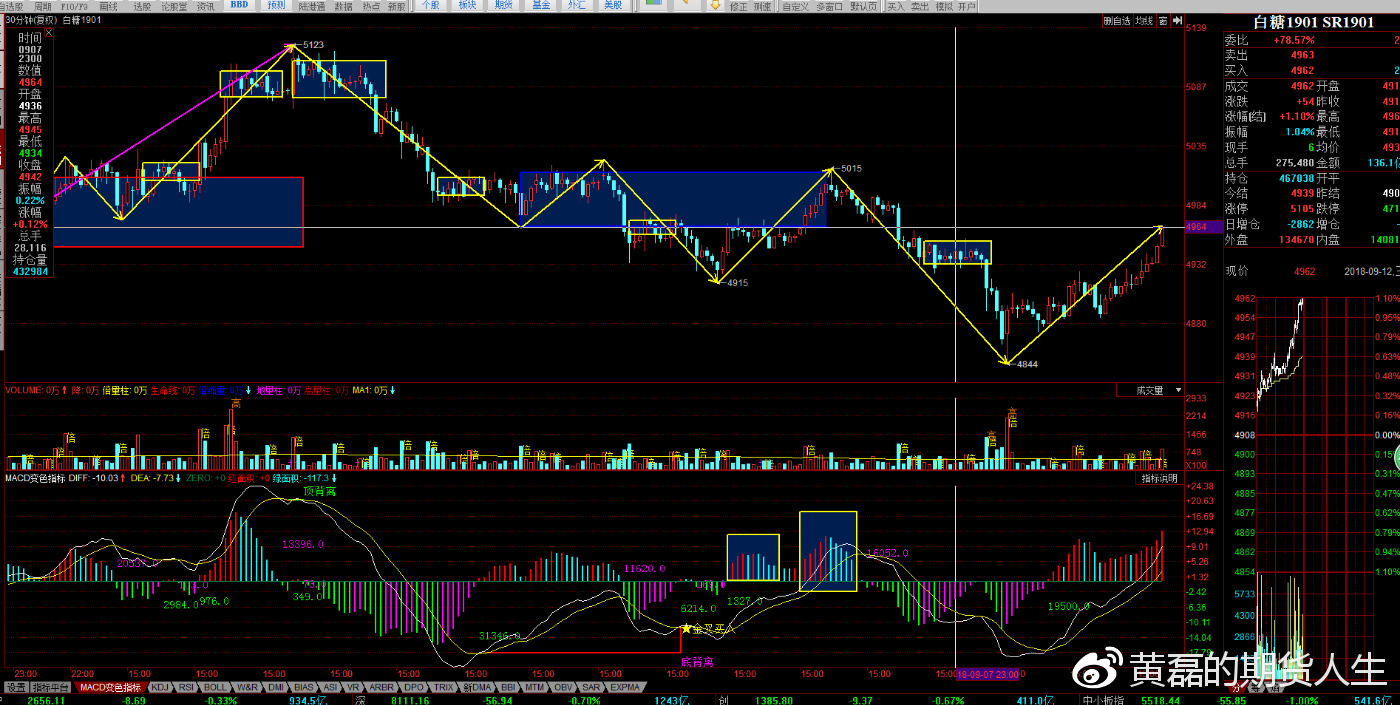Click the BBD toolbar button
This screenshot has width=1400, height=705.
point(240,5)
